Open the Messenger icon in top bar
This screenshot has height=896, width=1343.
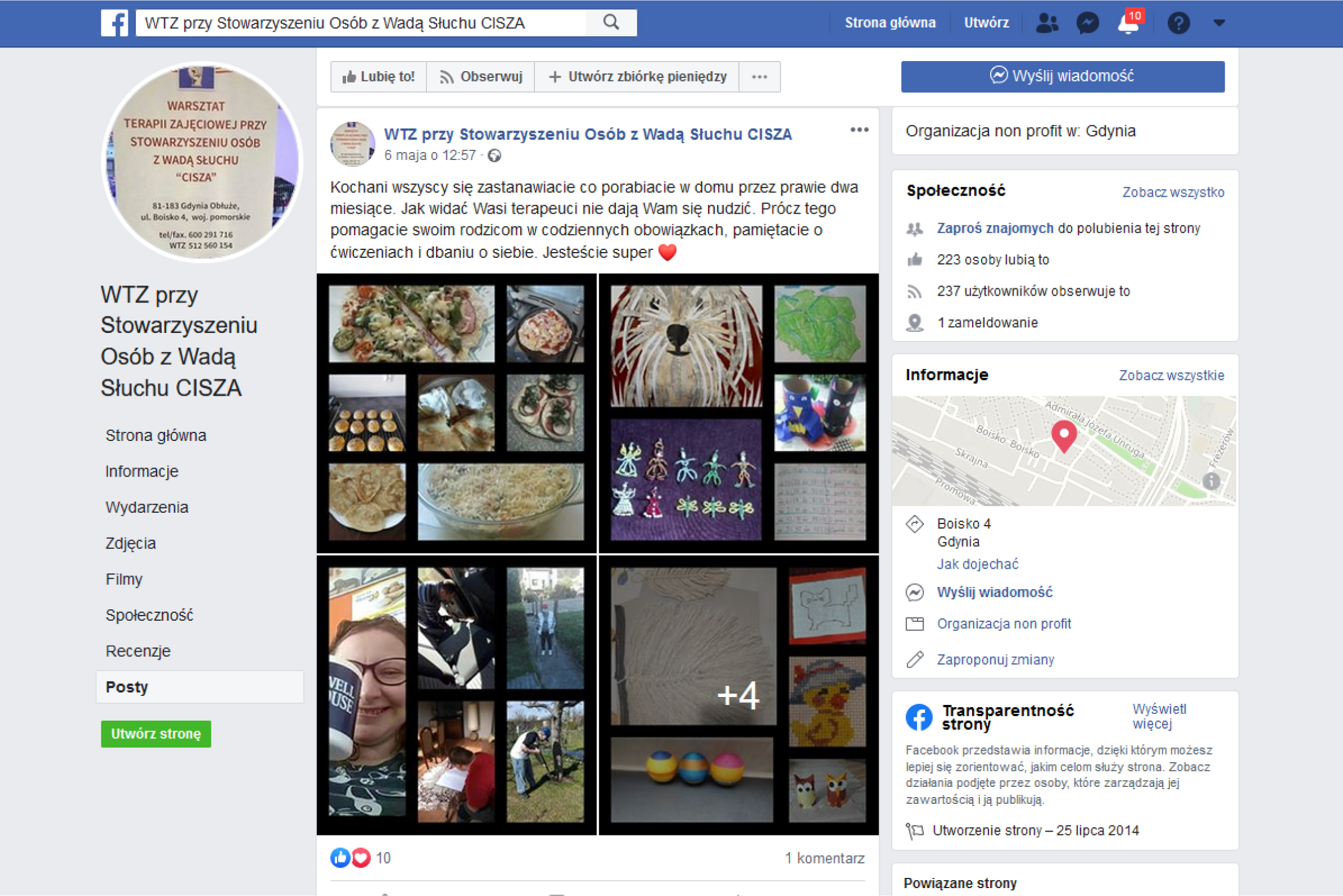click(1087, 23)
